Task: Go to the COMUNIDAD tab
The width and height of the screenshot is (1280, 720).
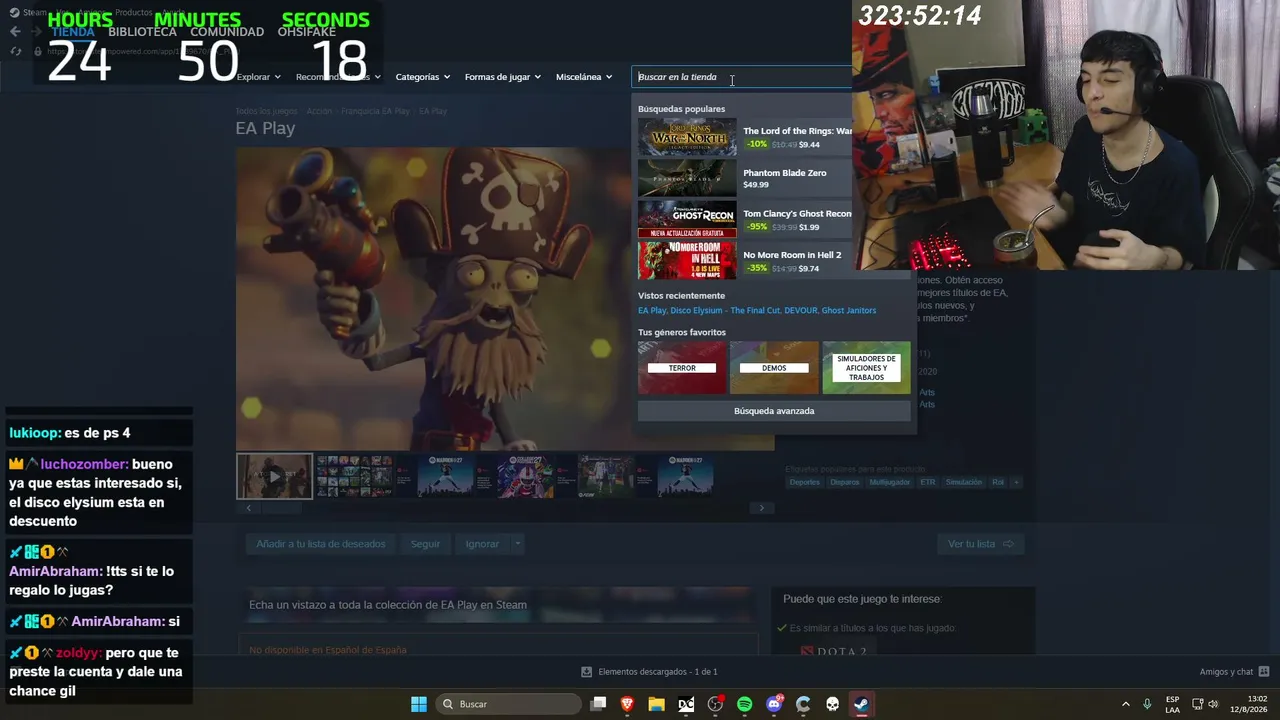Action: point(227,32)
